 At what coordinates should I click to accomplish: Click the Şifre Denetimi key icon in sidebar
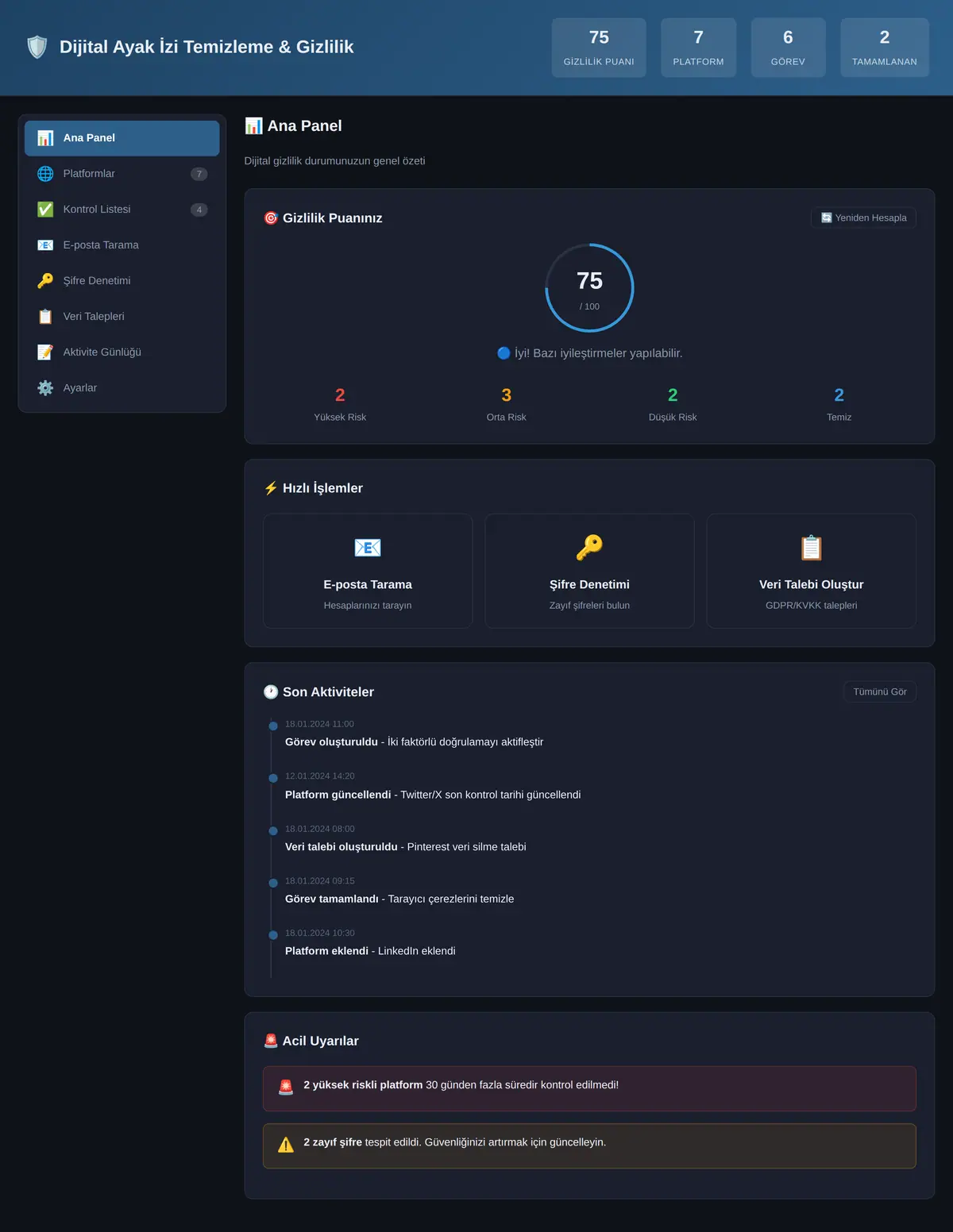(45, 281)
